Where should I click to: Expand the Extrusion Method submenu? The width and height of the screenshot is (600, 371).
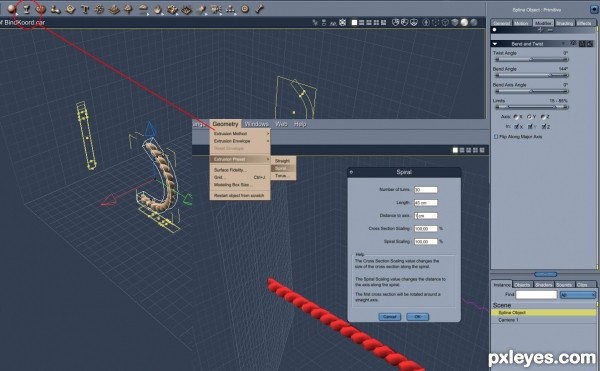point(240,133)
